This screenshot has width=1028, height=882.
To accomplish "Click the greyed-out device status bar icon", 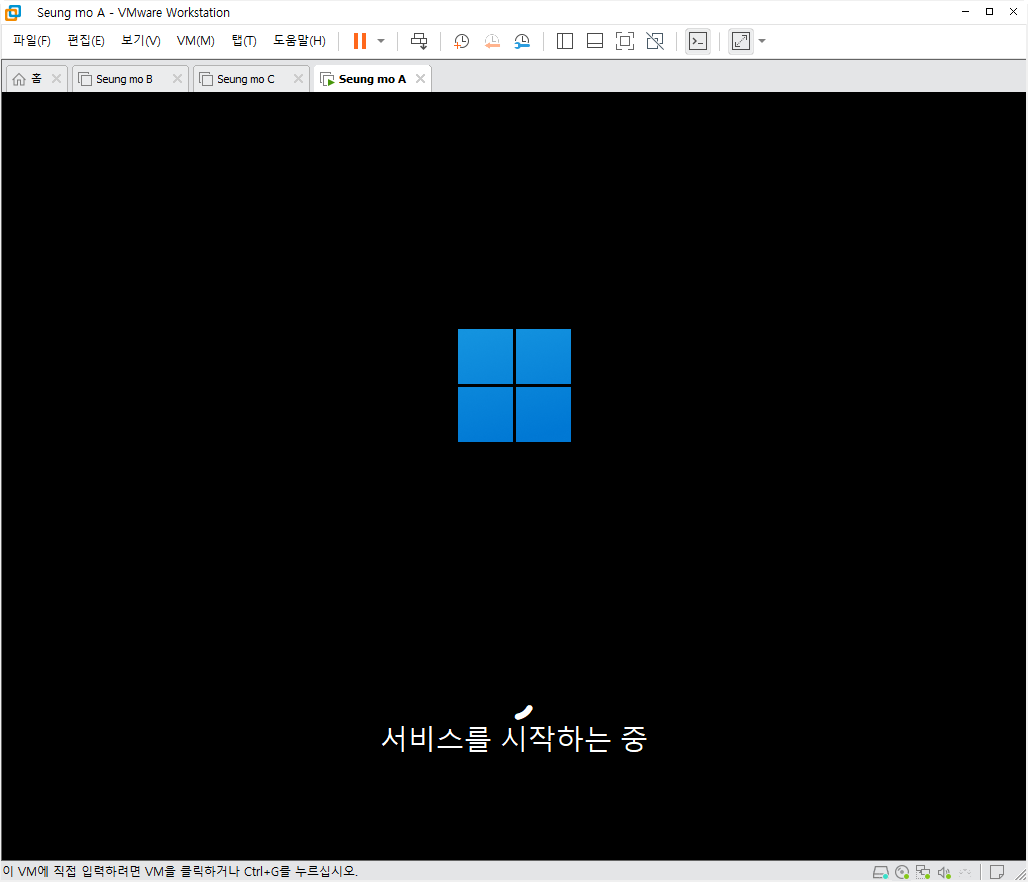I will (x=965, y=872).
